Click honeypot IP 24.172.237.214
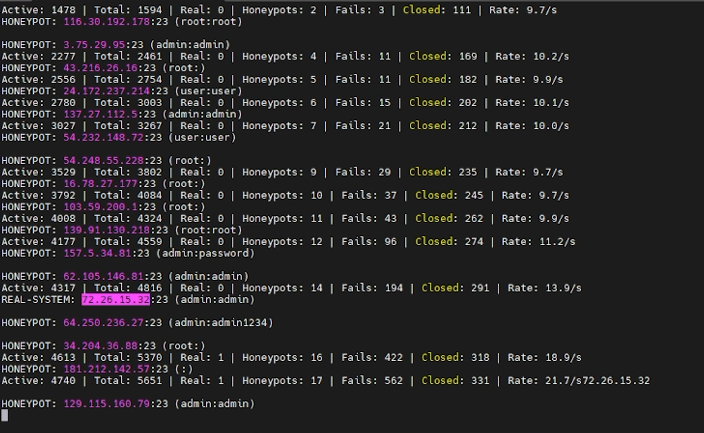Viewport: 704px width, 433px height. point(107,91)
